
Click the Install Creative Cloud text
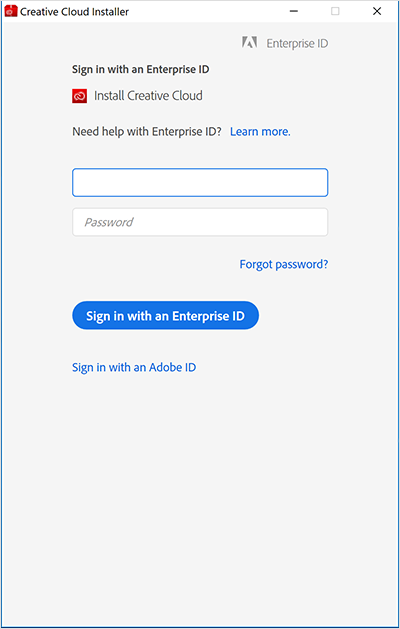(x=148, y=95)
